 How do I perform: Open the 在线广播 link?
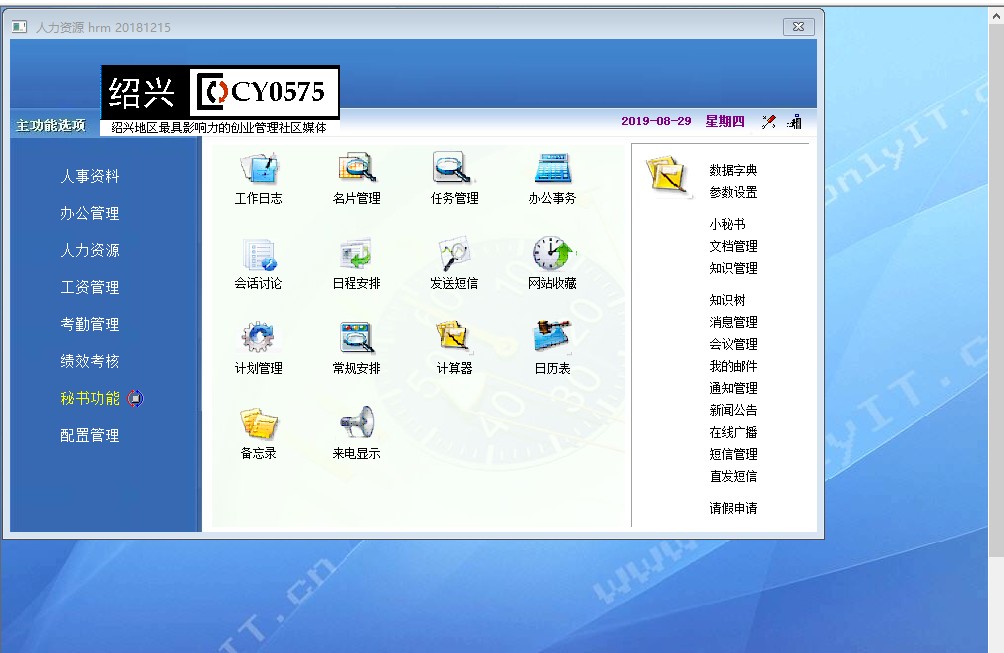733,432
